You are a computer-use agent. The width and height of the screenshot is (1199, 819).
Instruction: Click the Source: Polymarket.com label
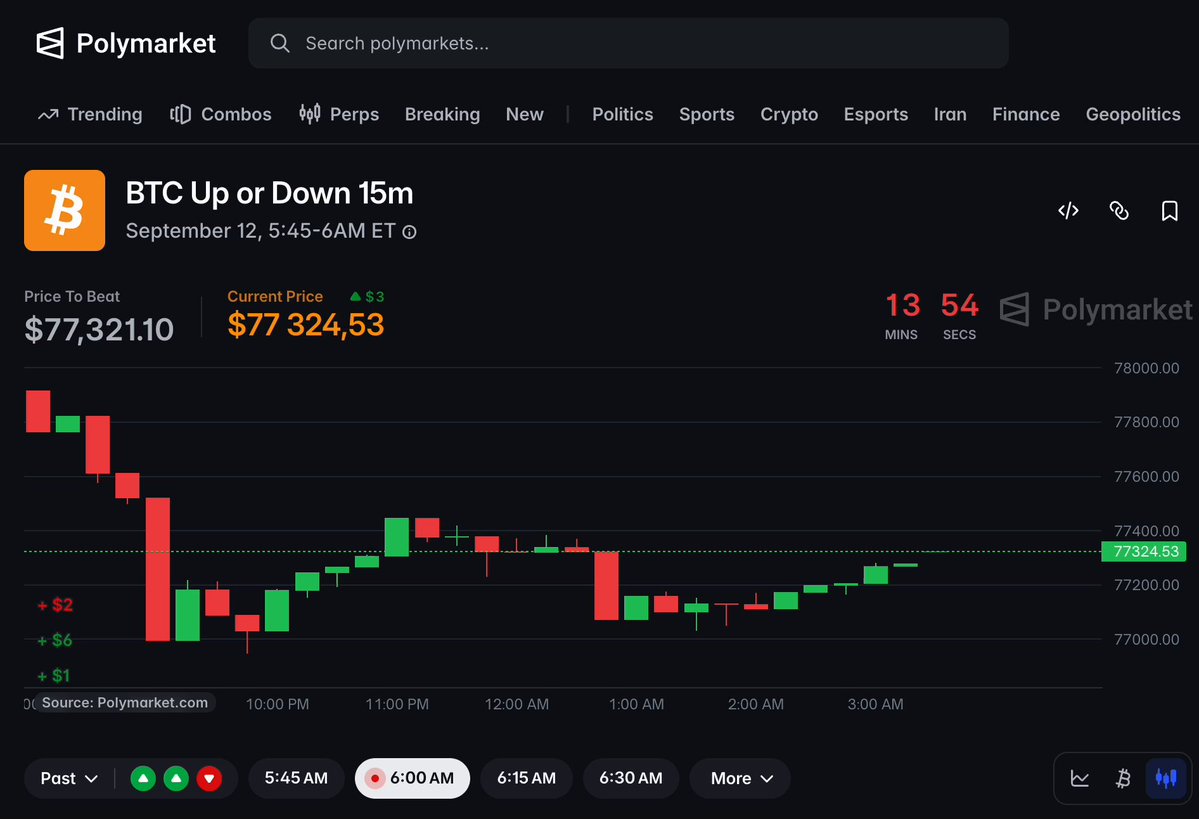125,703
